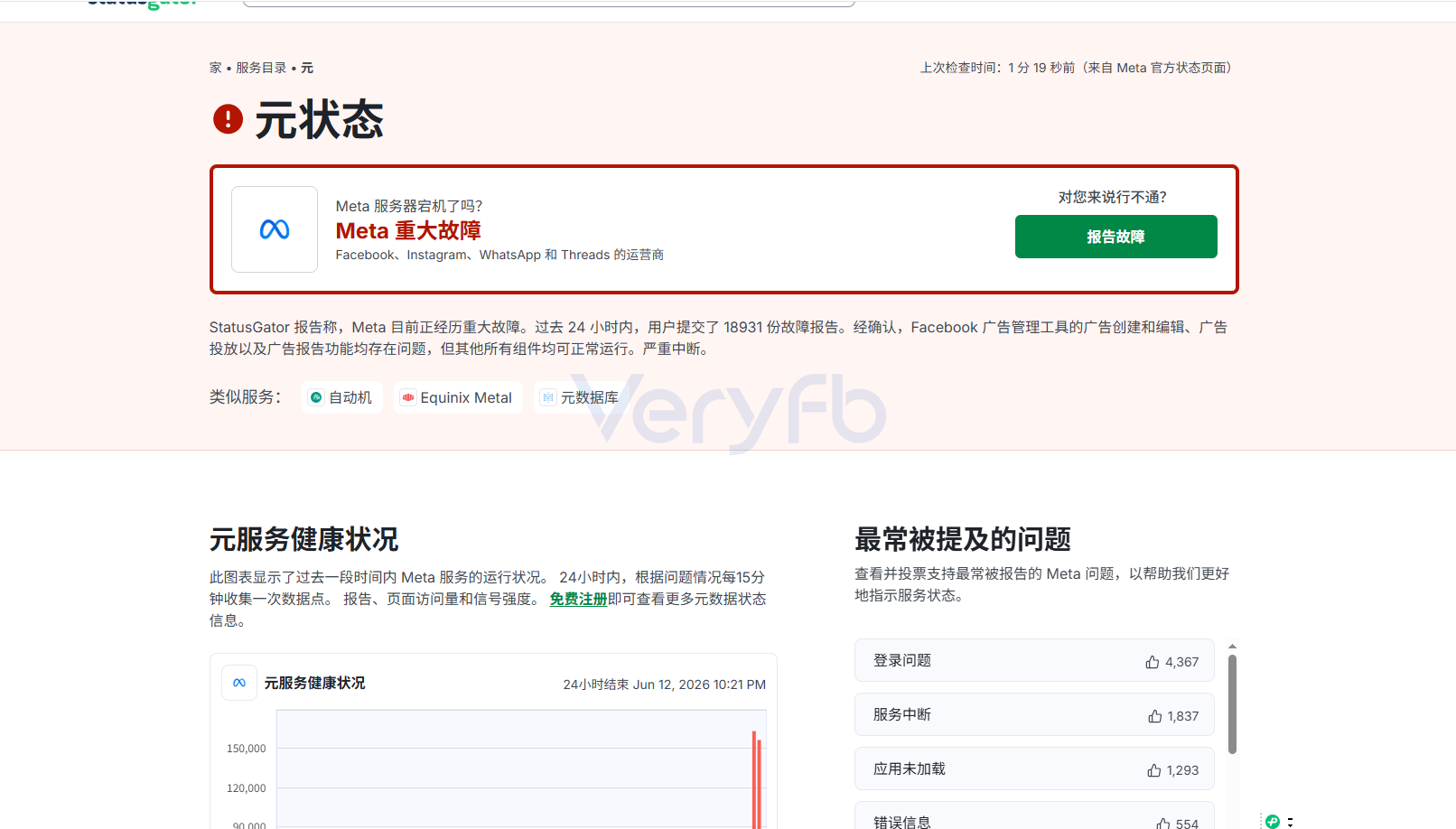
Task: Click the Meta 重大故障 heading
Action: tap(408, 231)
